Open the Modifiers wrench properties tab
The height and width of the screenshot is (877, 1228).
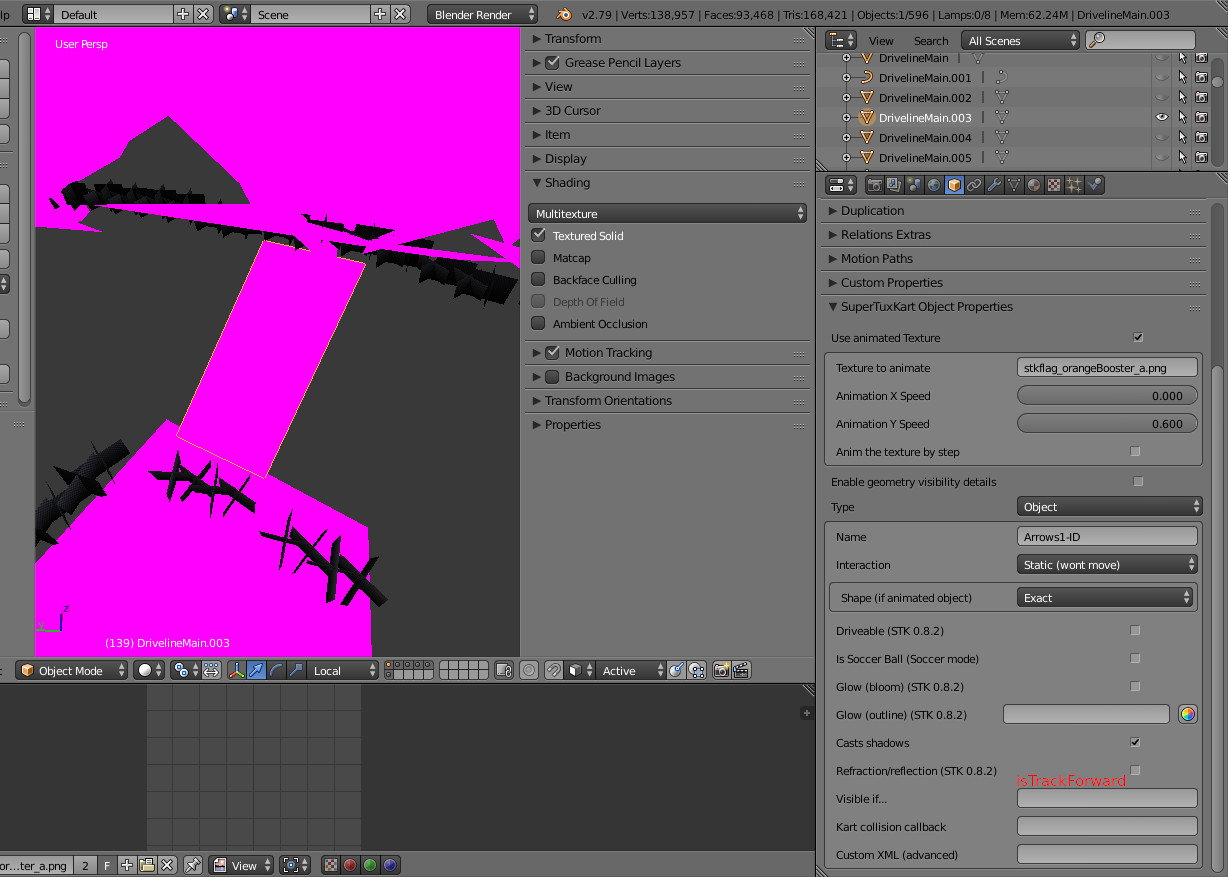pyautogui.click(x=994, y=185)
